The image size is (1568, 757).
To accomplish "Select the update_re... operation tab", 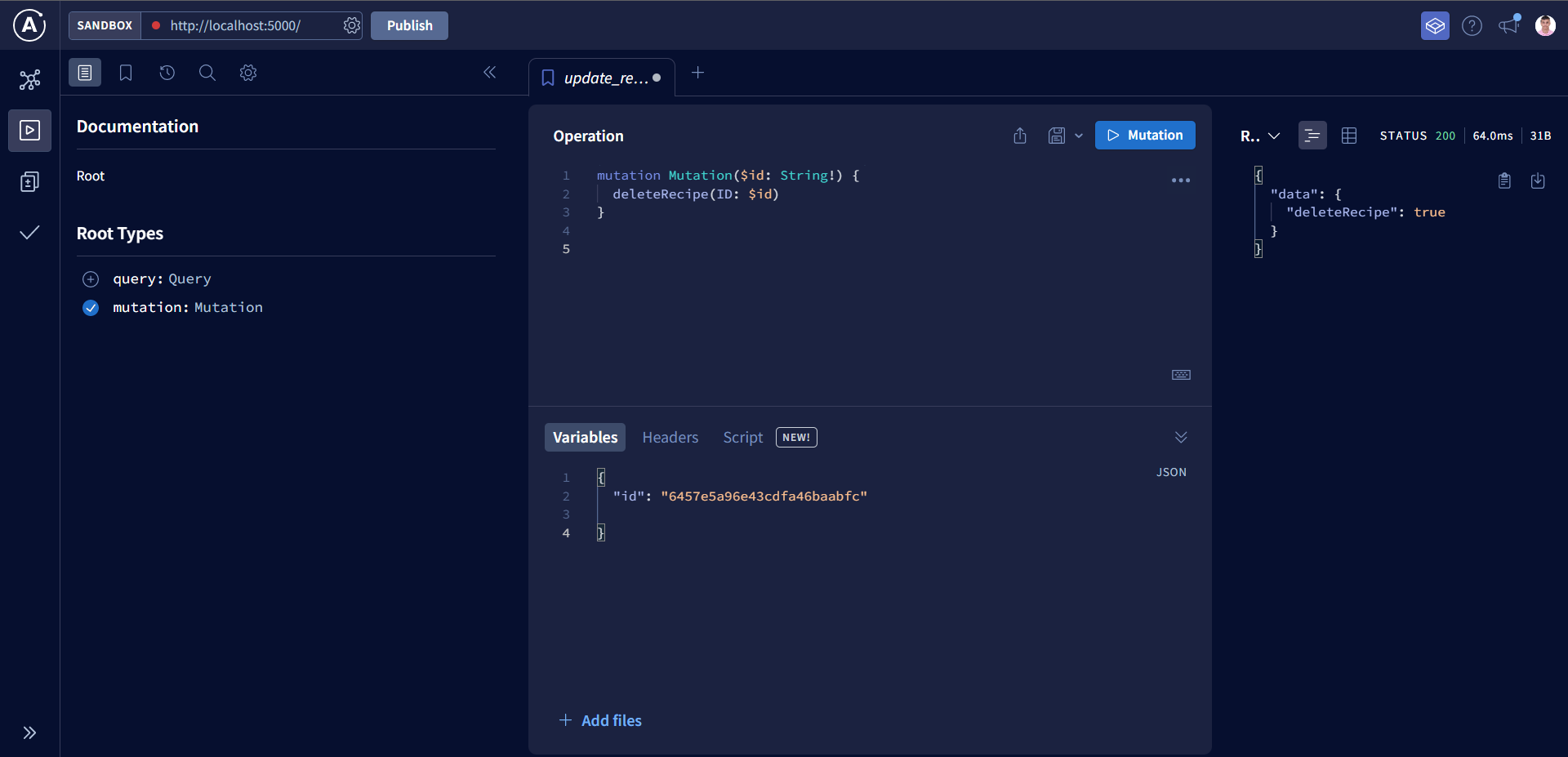I will tap(602, 78).
